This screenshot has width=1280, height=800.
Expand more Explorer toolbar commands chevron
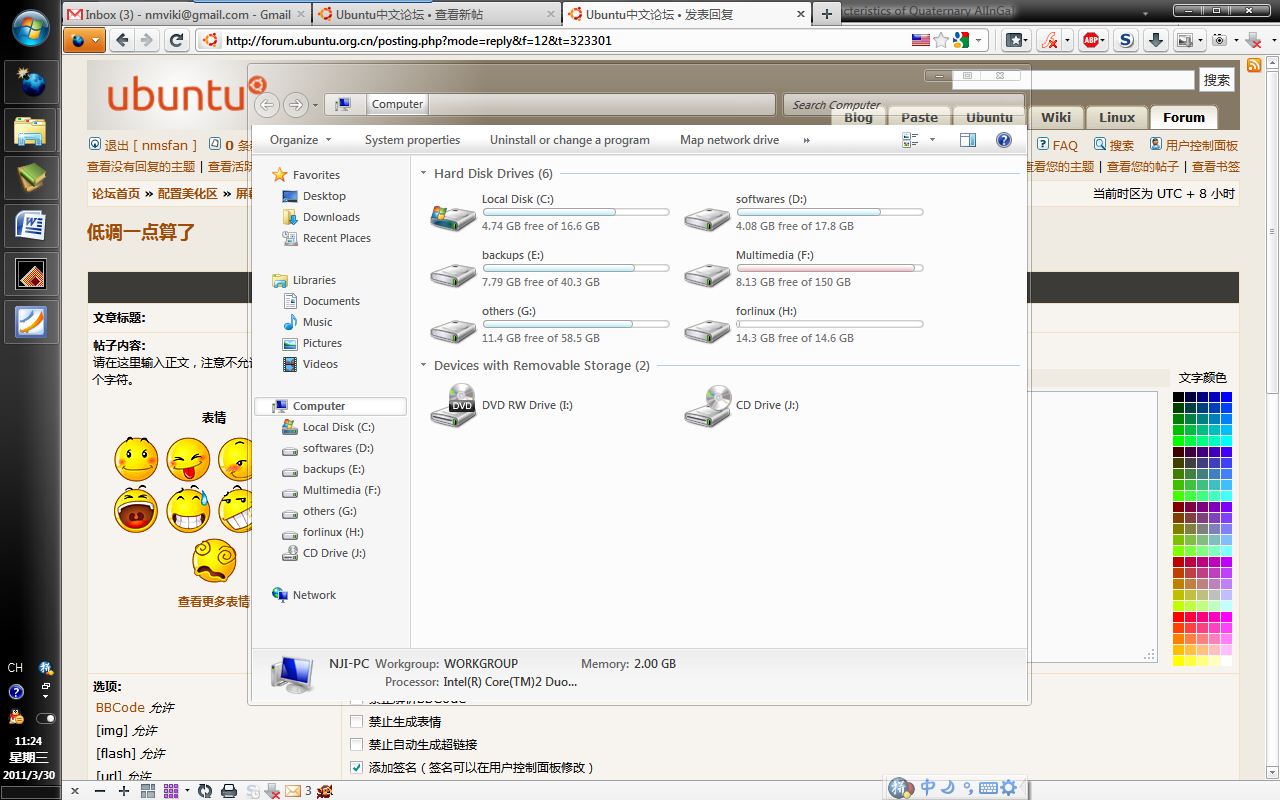(806, 140)
